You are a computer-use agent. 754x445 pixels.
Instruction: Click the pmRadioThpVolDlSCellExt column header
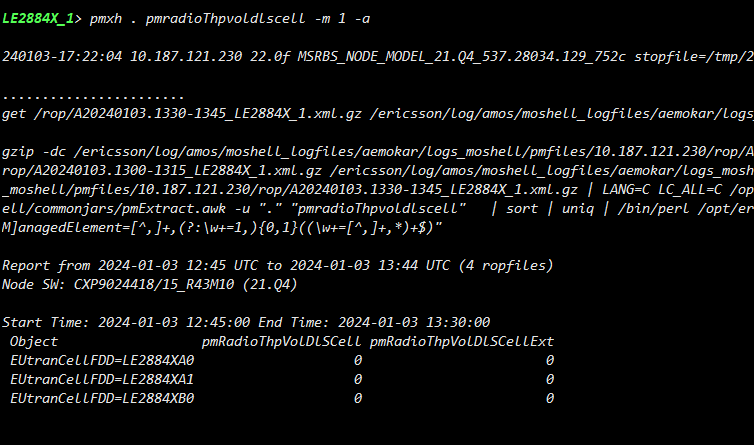click(462, 342)
